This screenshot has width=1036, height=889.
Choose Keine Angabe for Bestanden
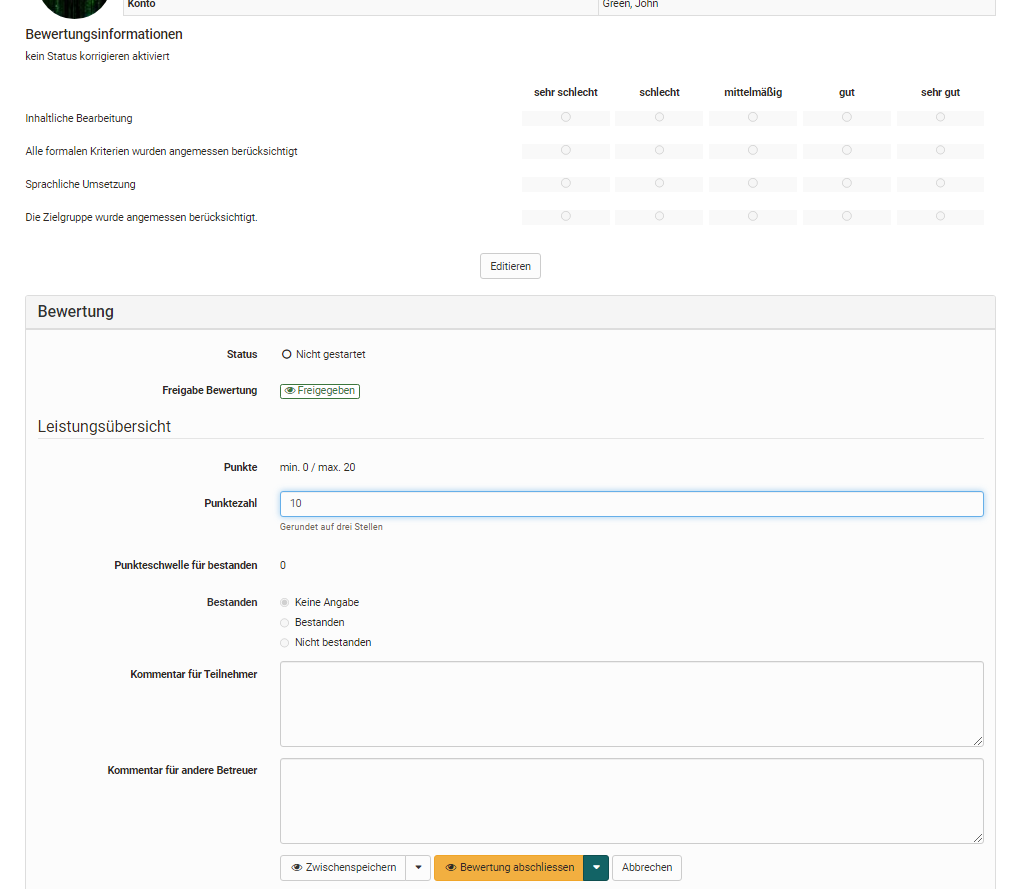point(285,603)
